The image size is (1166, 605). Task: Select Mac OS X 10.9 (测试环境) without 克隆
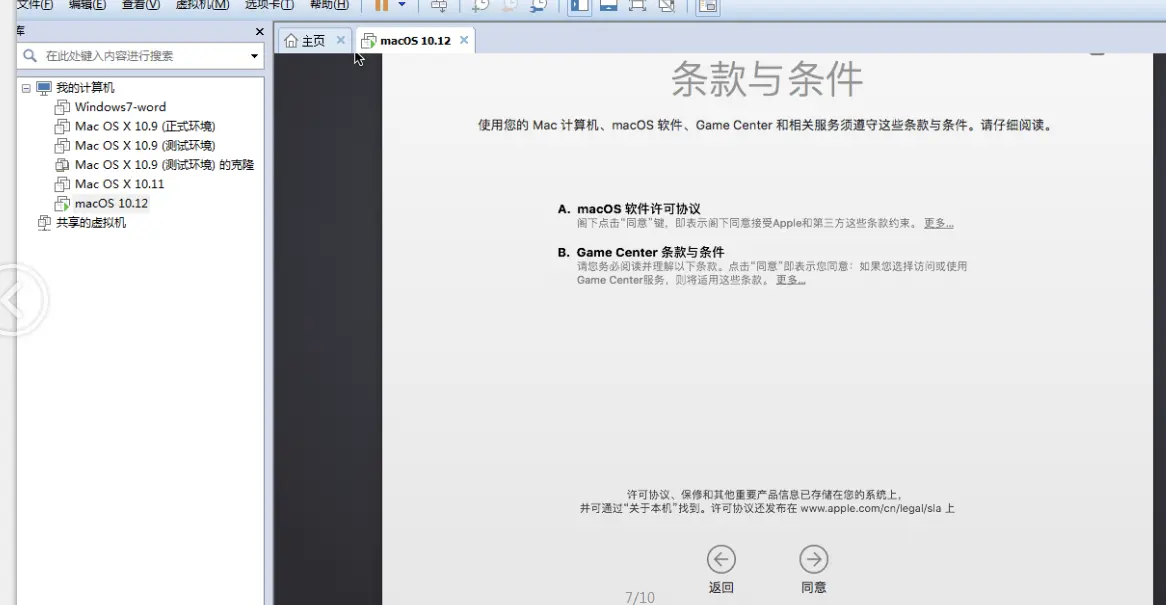[145, 146]
